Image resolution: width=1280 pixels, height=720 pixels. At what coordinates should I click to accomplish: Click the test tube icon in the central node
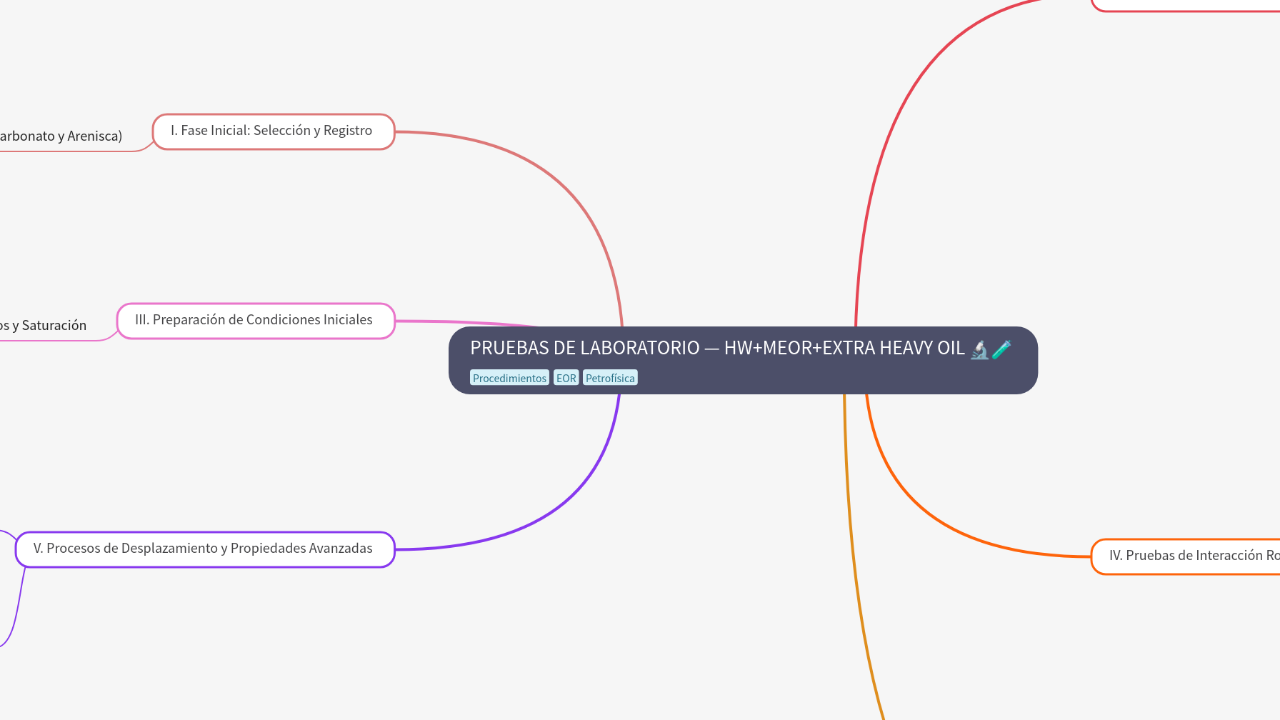pos(1001,349)
